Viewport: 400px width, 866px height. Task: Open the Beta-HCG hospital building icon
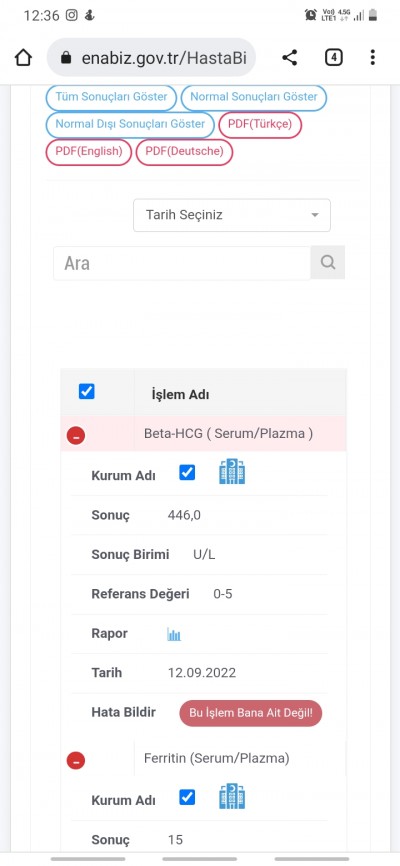tap(232, 472)
